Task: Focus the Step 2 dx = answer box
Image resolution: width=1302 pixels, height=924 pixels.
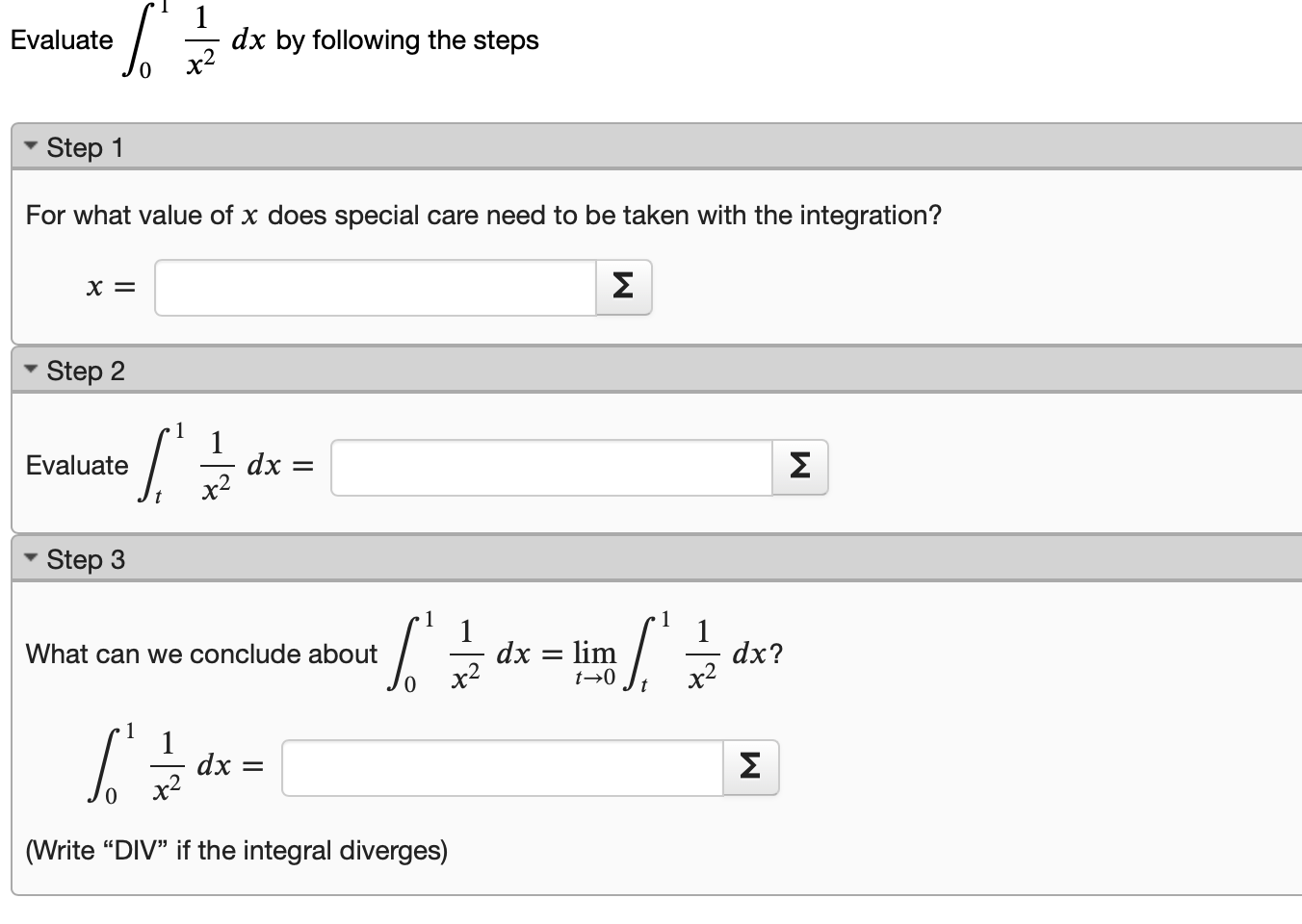Action: (x=549, y=466)
